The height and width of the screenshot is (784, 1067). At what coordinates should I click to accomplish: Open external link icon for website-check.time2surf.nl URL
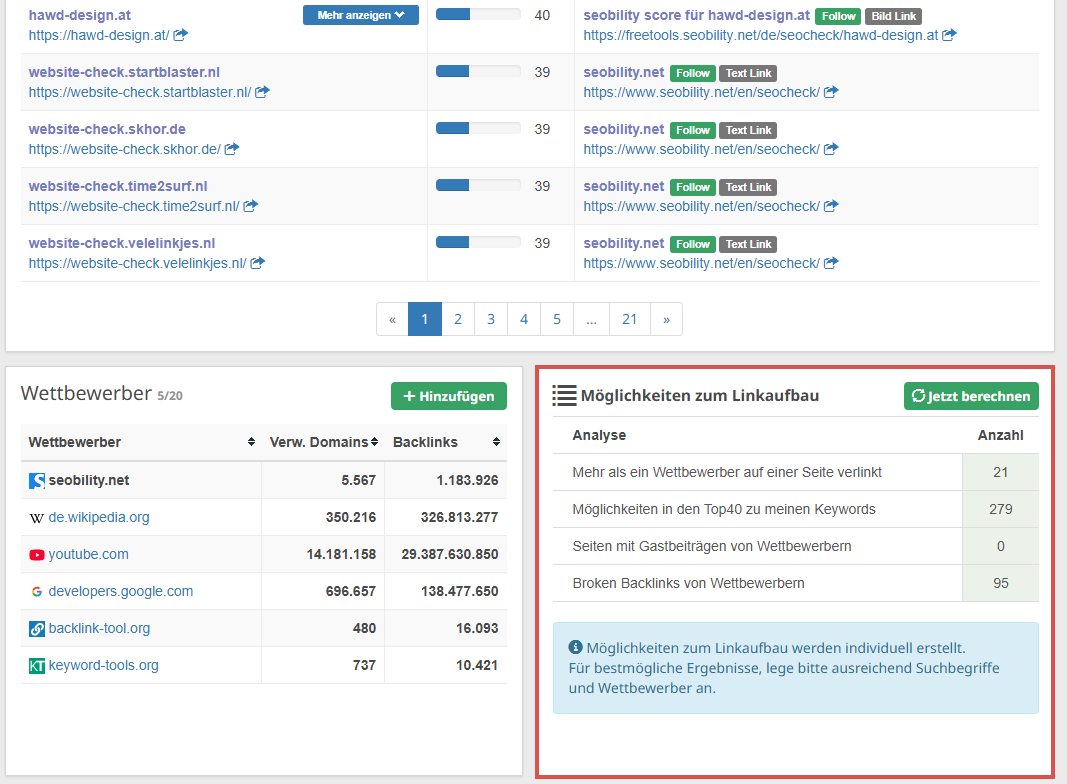[x=250, y=206]
